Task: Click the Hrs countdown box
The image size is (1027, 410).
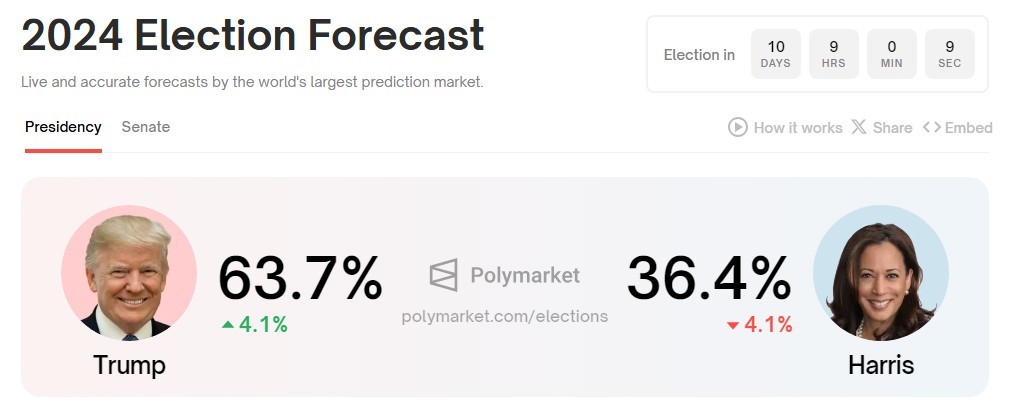Action: (834, 54)
